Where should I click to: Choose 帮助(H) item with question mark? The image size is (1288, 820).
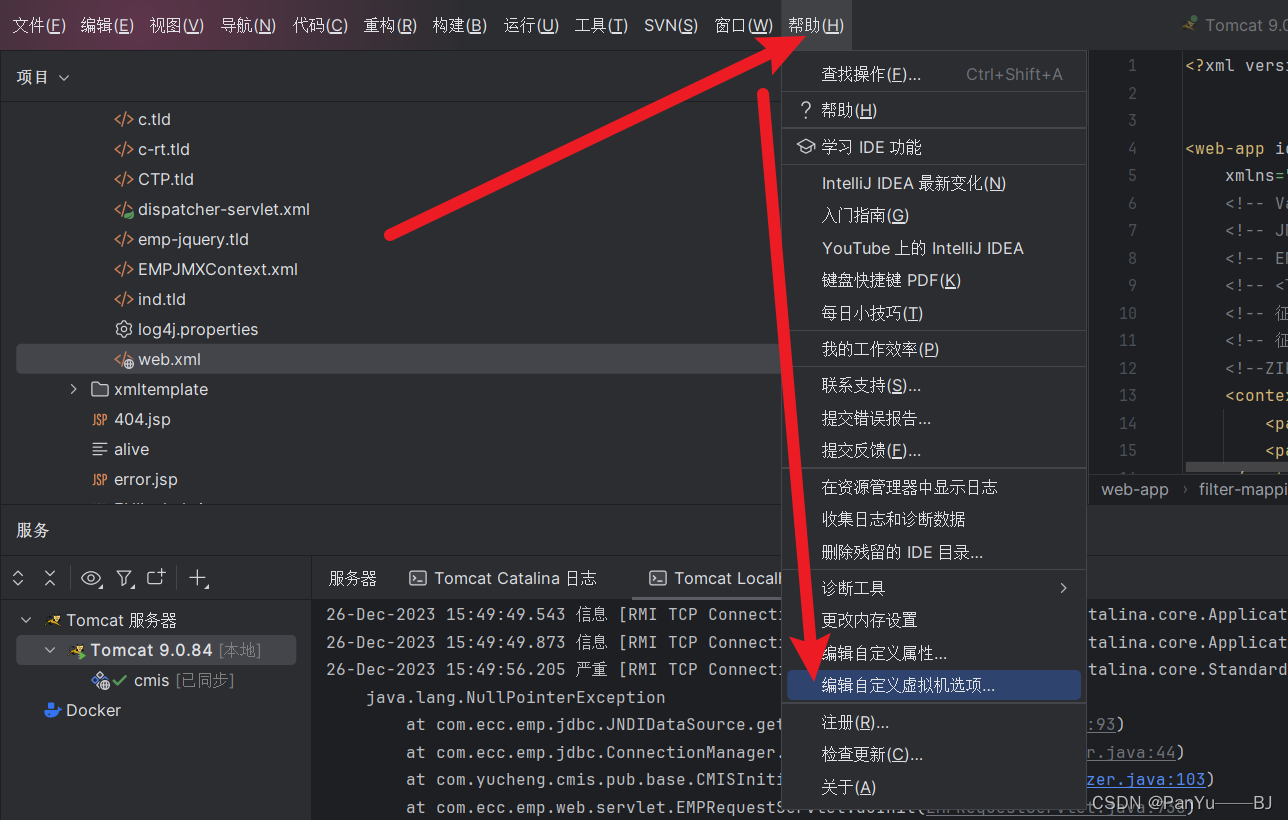click(935, 110)
